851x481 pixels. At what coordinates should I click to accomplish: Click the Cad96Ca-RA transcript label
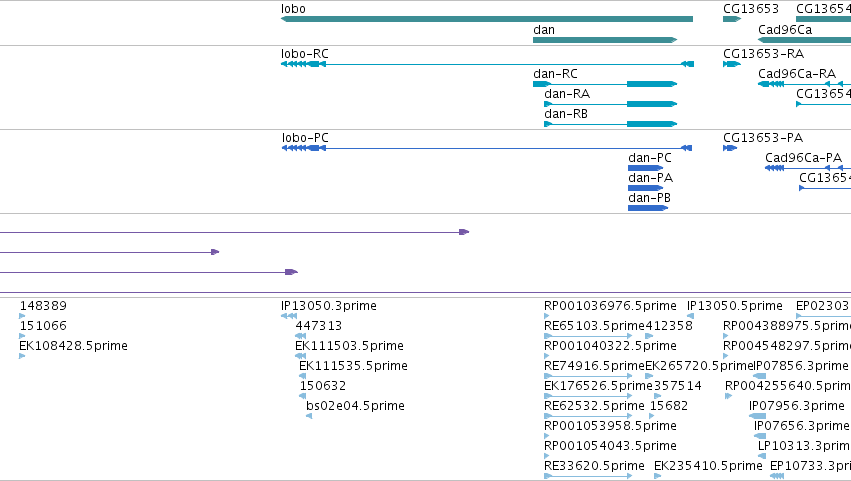(797, 74)
